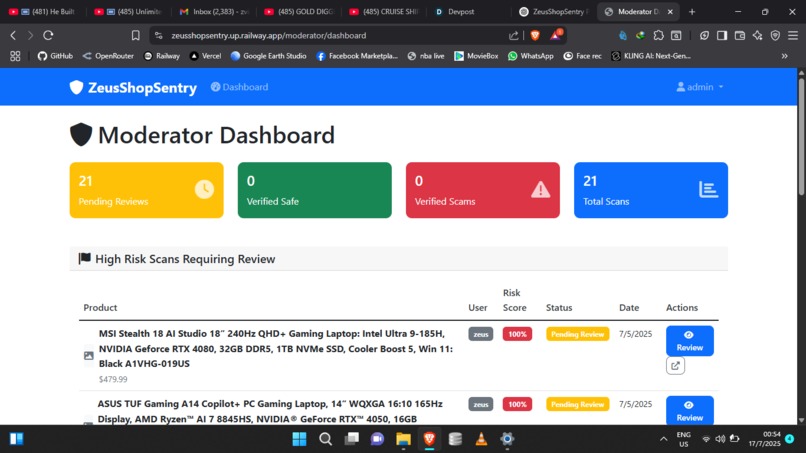The width and height of the screenshot is (806, 453).
Task: Open the Brave VPN shield icon
Action: pyautogui.click(x=775, y=35)
